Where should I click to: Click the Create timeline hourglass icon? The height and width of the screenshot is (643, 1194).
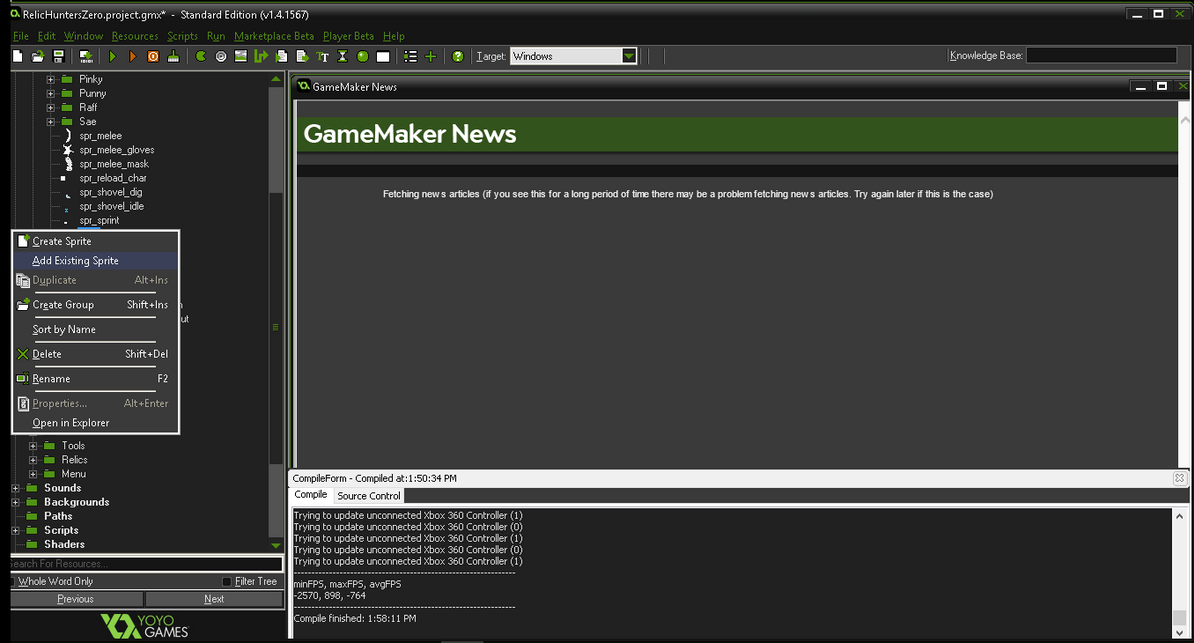(x=343, y=56)
